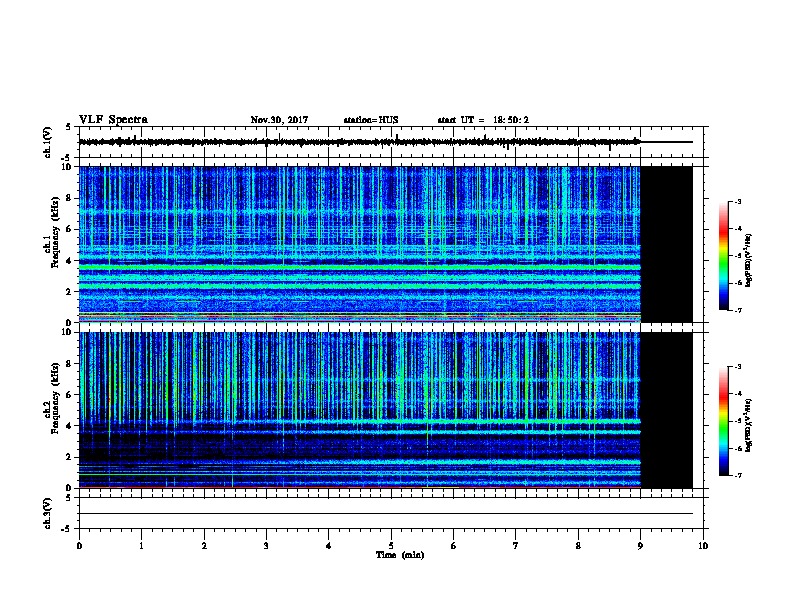Click time axis tick label "5"
Viewport: 792px width, 612px height.
[x=391, y=546]
